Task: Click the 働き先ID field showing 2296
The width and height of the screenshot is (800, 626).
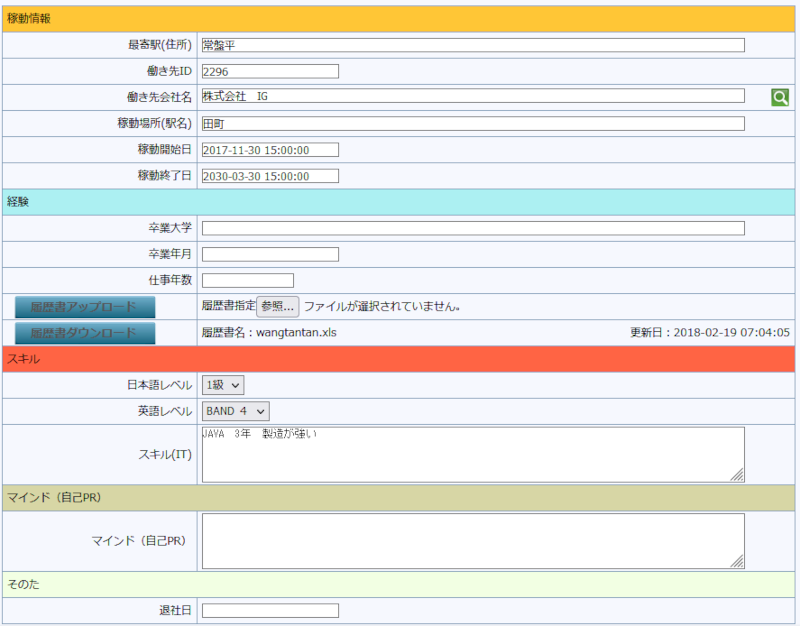Action: click(x=270, y=71)
